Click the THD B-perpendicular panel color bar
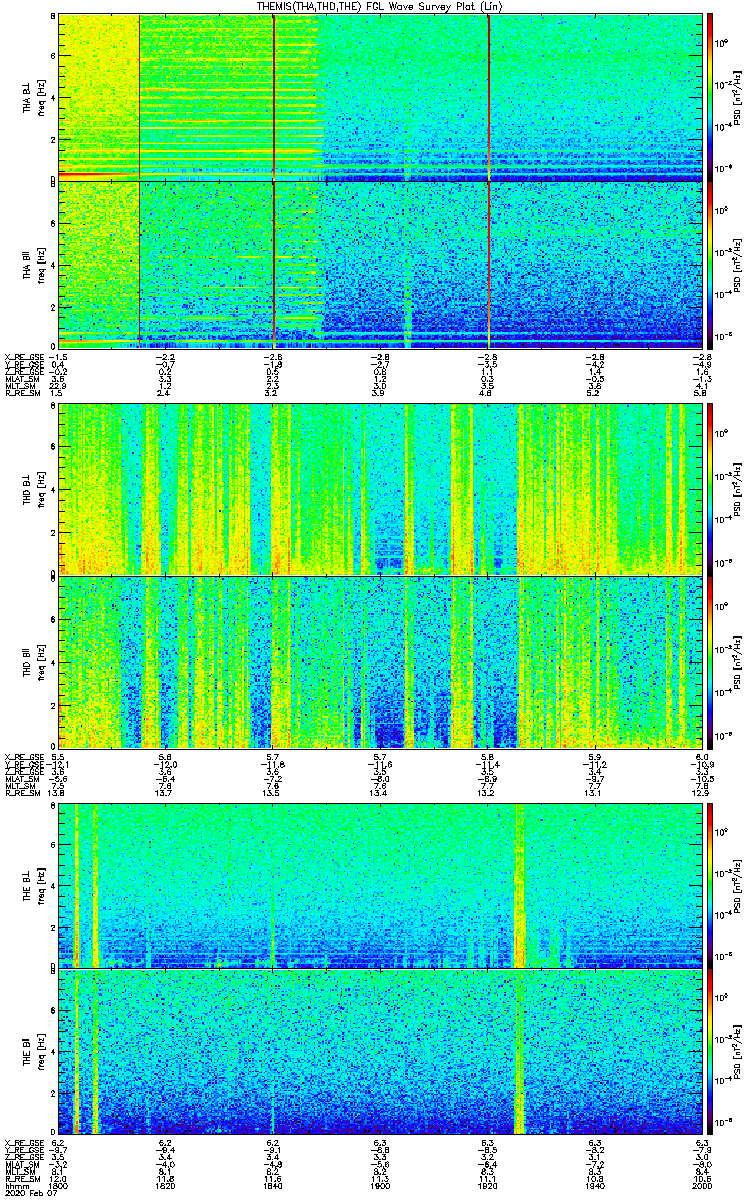 click(x=710, y=488)
